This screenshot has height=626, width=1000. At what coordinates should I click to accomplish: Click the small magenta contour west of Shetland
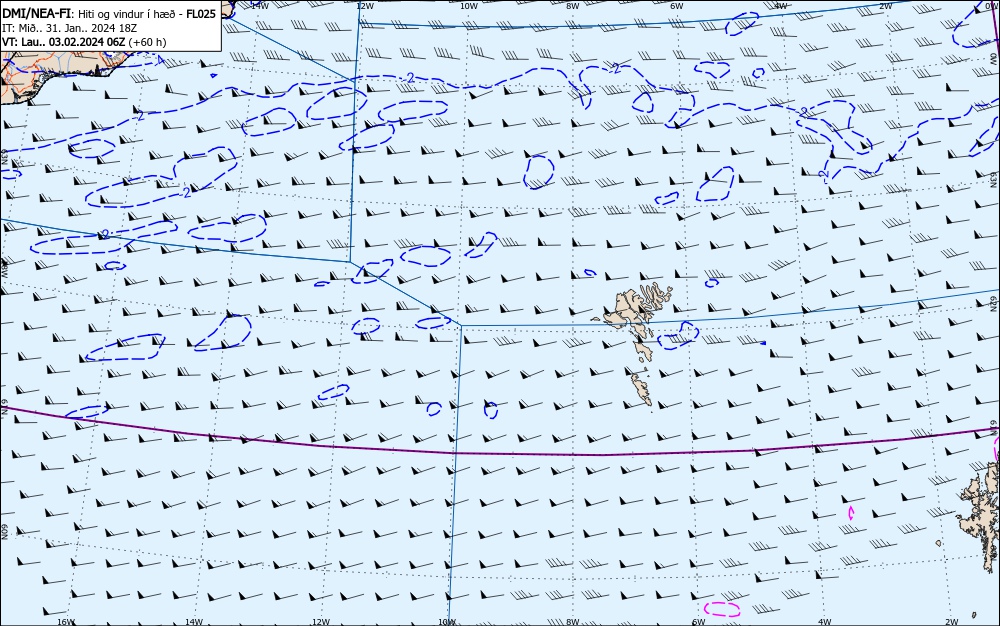(x=851, y=512)
